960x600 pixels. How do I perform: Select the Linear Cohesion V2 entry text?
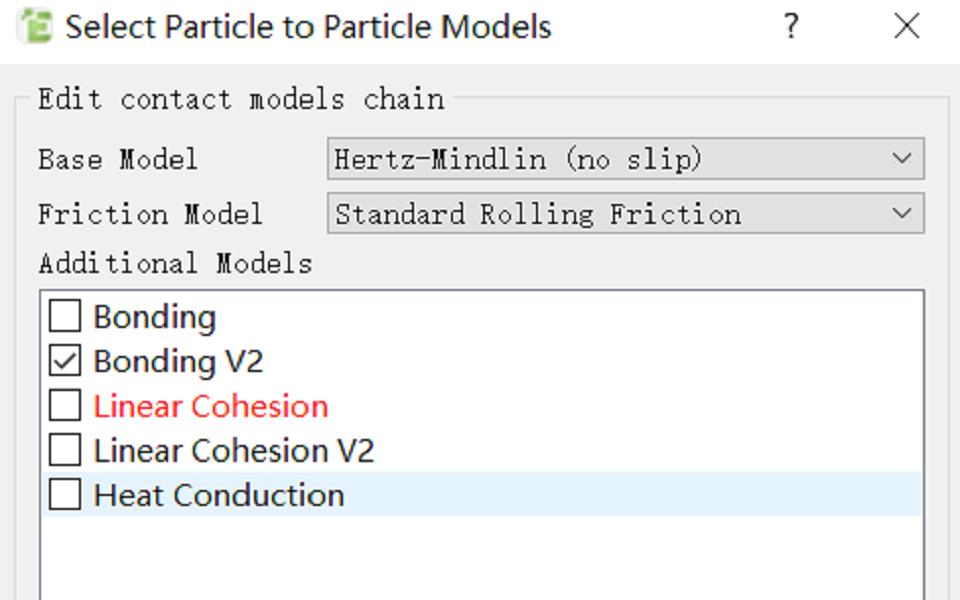click(x=233, y=451)
